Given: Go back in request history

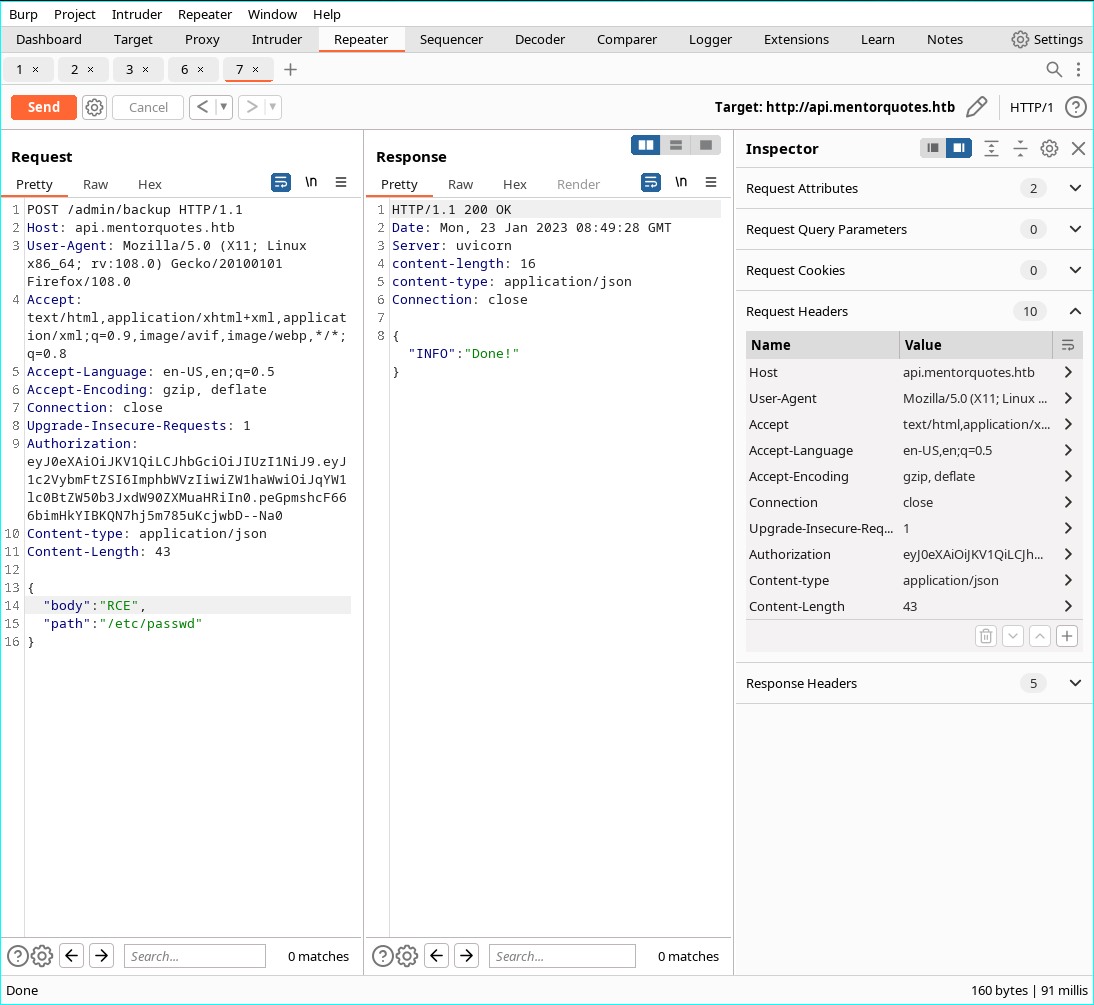Looking at the screenshot, I should click(202, 107).
